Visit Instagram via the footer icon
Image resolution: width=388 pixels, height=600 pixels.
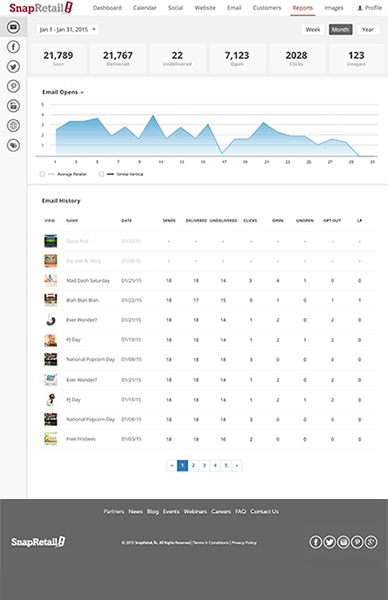coord(343,542)
